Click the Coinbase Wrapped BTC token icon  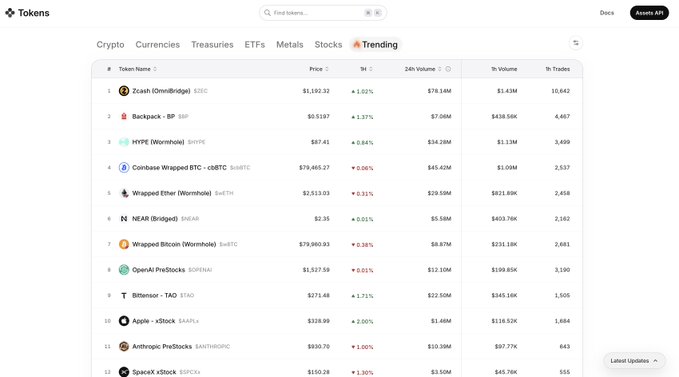[124, 168]
